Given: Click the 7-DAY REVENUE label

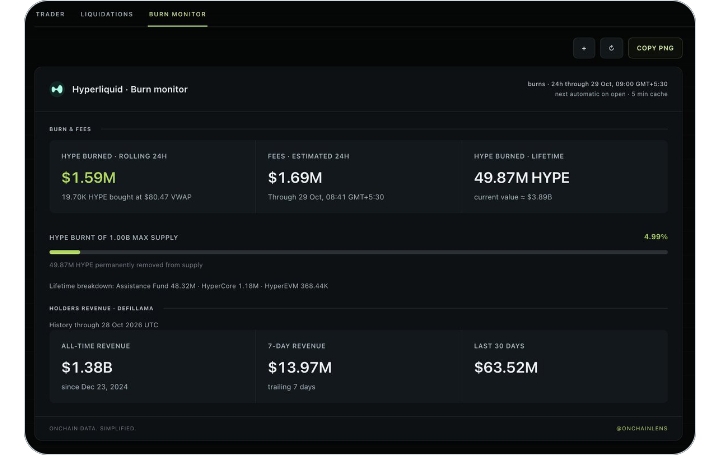Looking at the screenshot, I should [297, 346].
